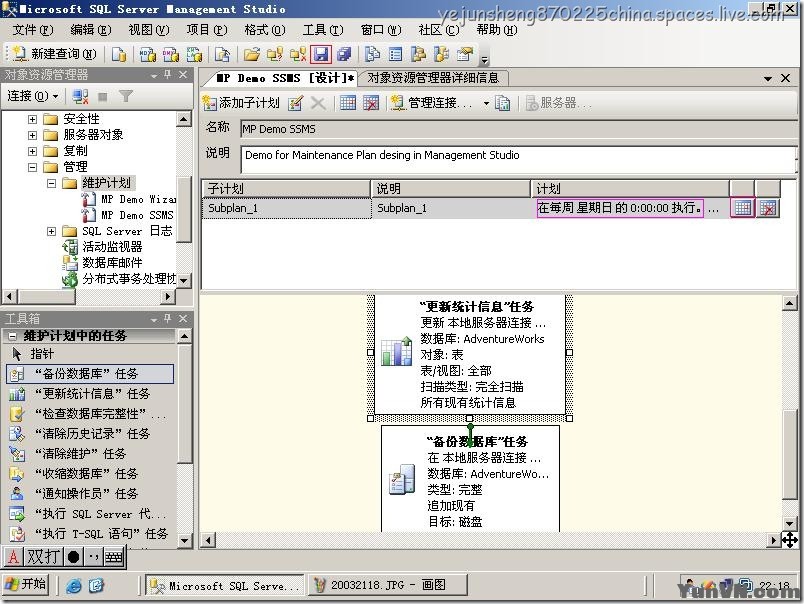Click the Reporting and Logging icon
804x604 pixels.
click(502, 103)
